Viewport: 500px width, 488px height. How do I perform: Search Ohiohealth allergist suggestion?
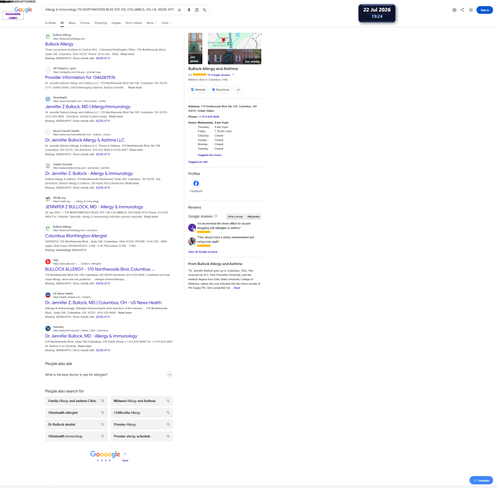pyautogui.click(x=76, y=413)
